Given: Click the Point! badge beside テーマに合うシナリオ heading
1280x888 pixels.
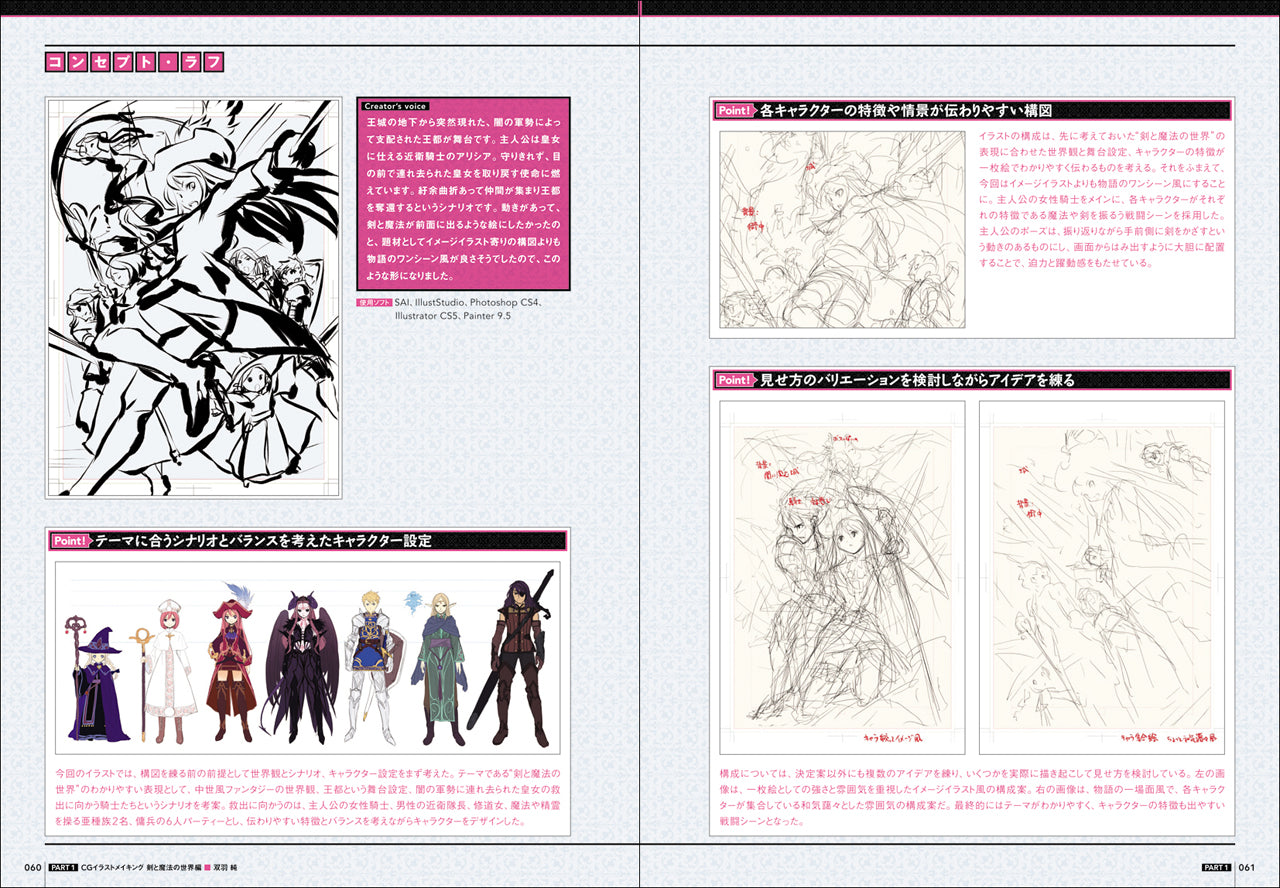Looking at the screenshot, I should tap(71, 541).
